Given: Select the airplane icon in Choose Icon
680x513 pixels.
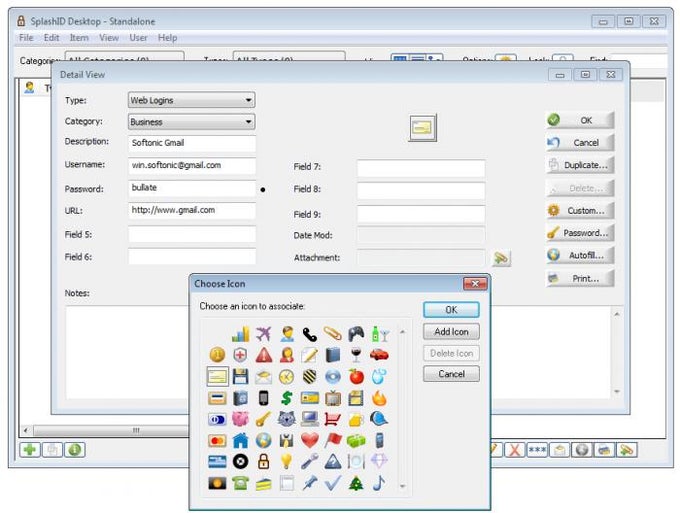Looking at the screenshot, I should coord(263,333).
